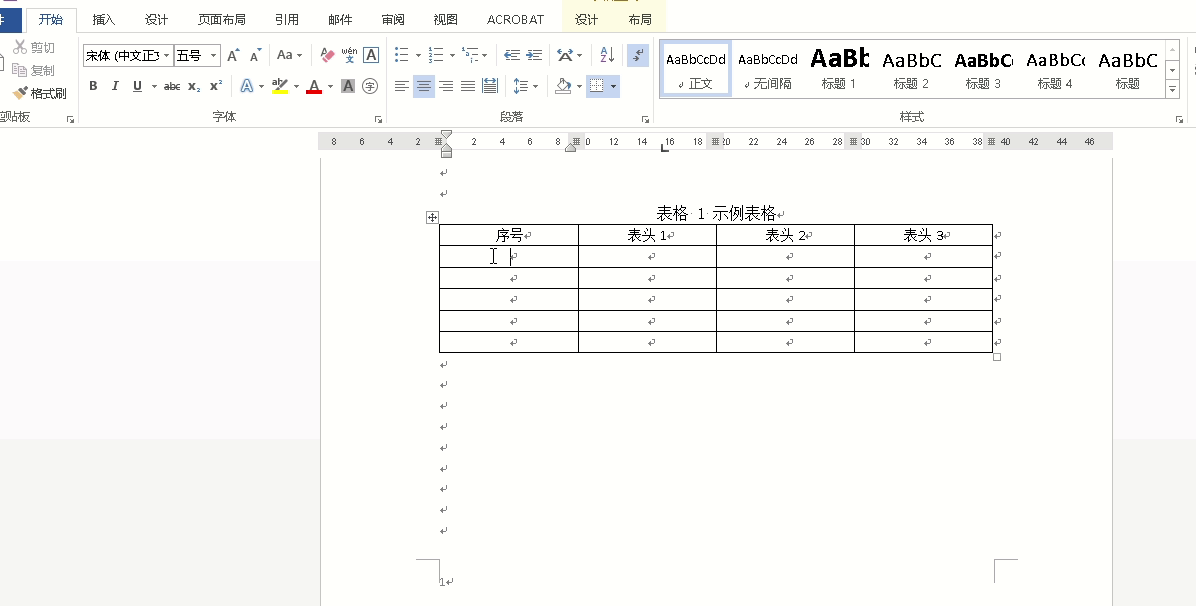Decrease paragraph indent
1196x606 pixels.
click(x=513, y=55)
